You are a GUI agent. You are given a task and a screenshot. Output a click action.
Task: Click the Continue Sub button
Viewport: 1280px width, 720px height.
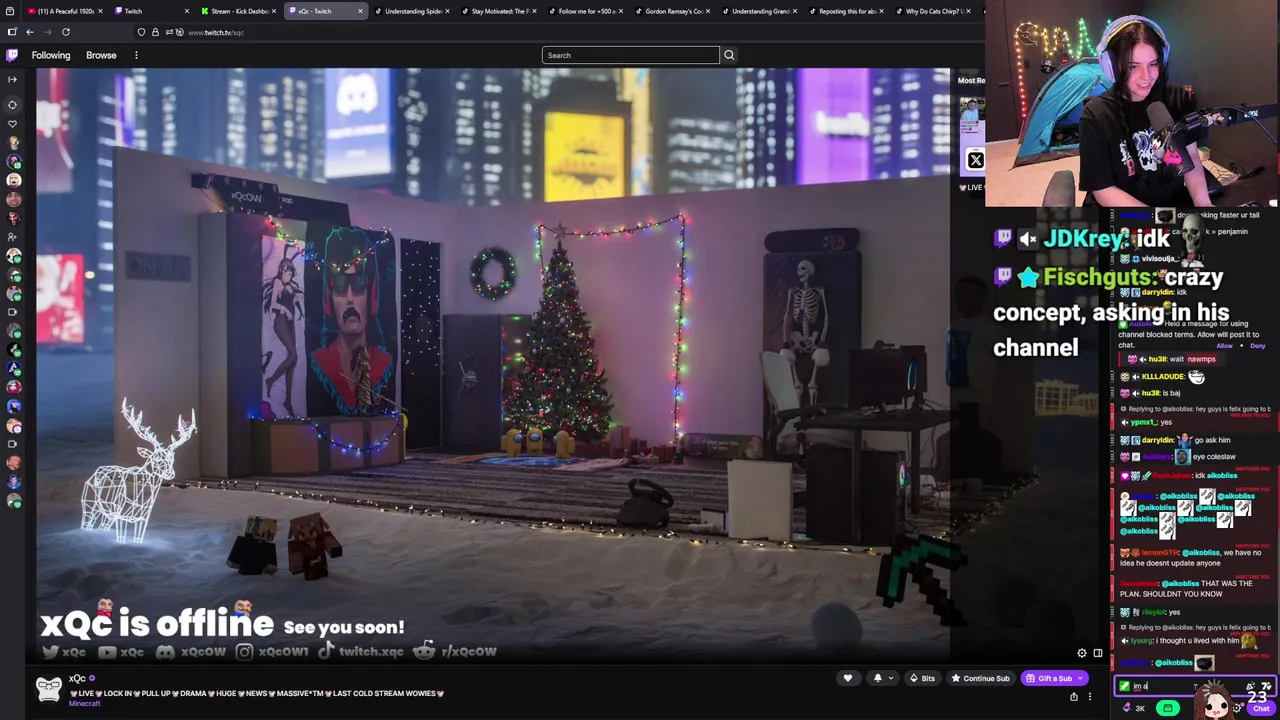pyautogui.click(x=980, y=678)
